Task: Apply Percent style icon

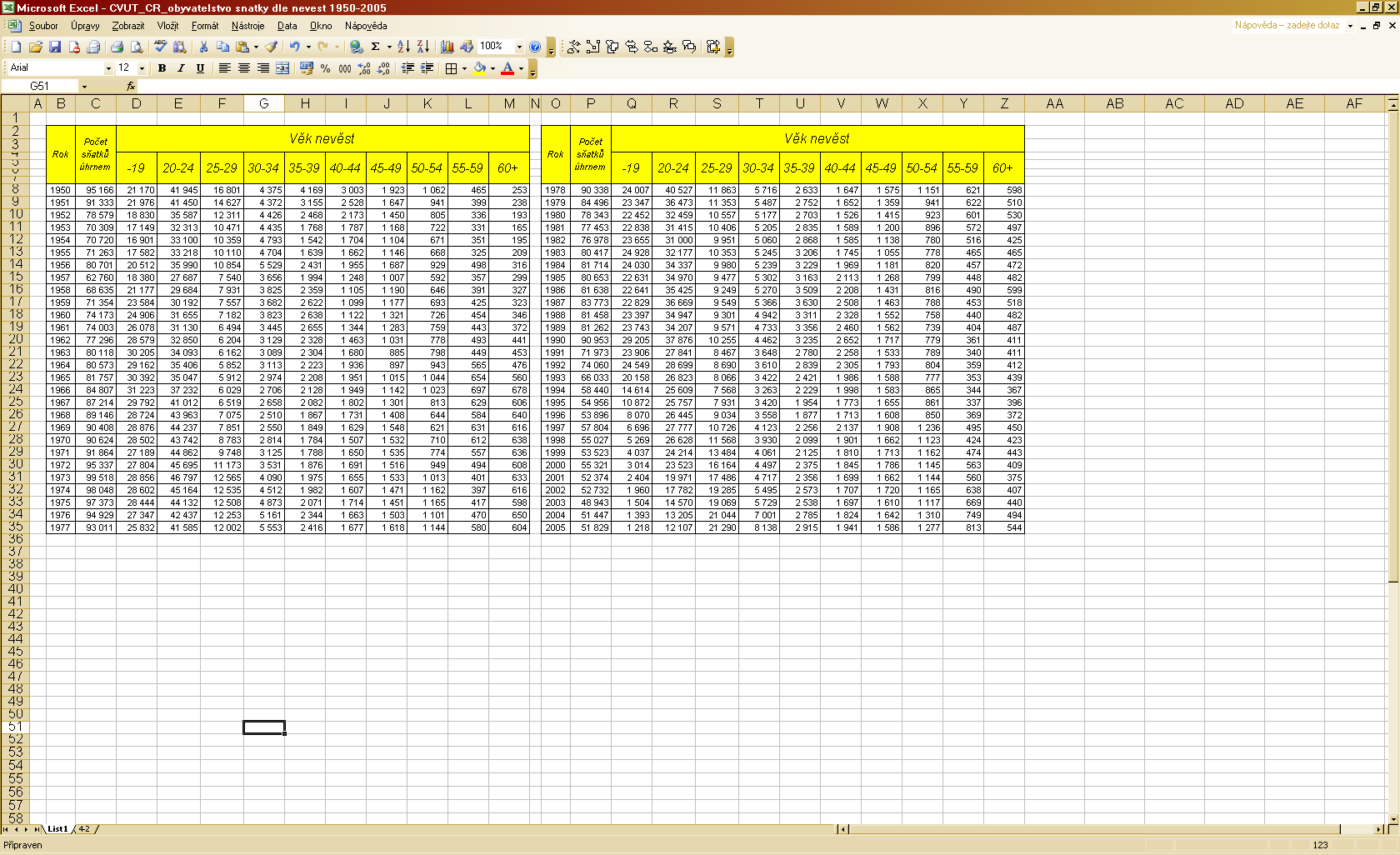Action: [x=326, y=68]
